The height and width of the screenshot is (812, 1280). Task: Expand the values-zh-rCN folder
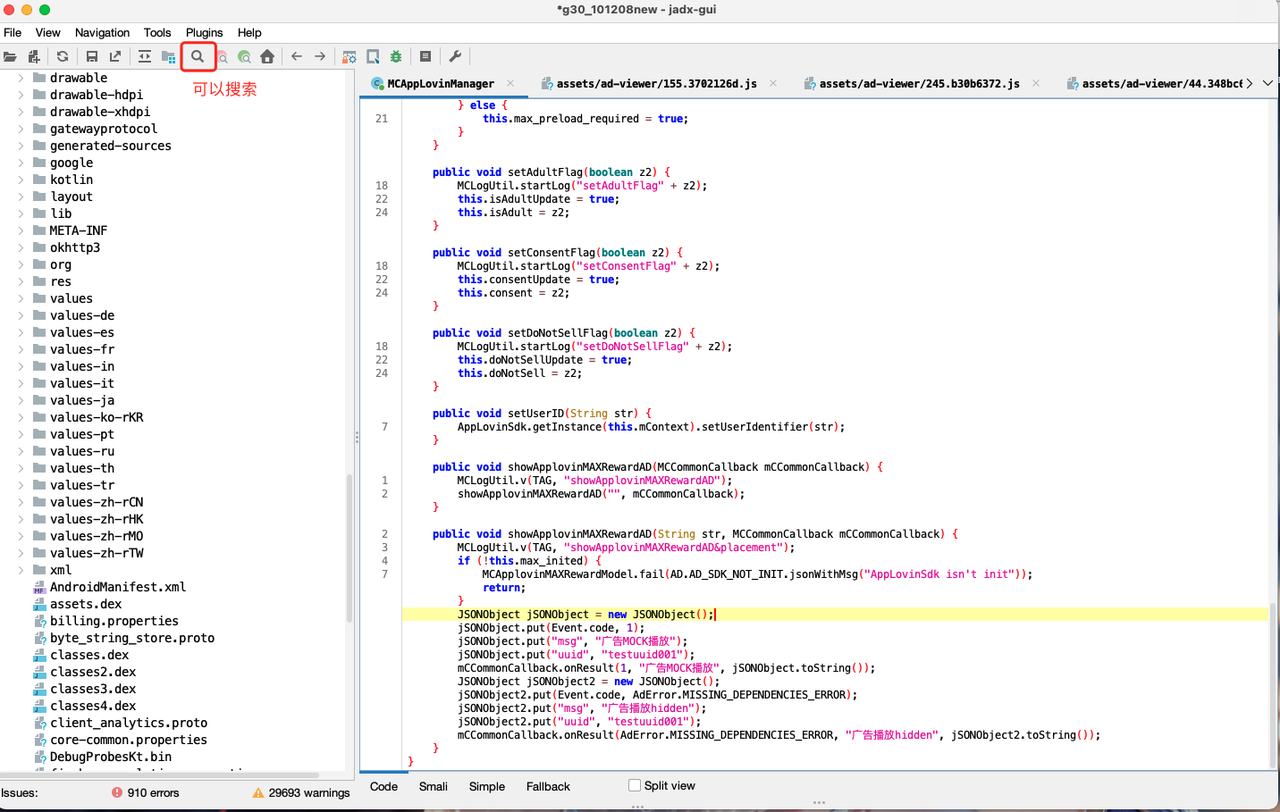pos(21,502)
